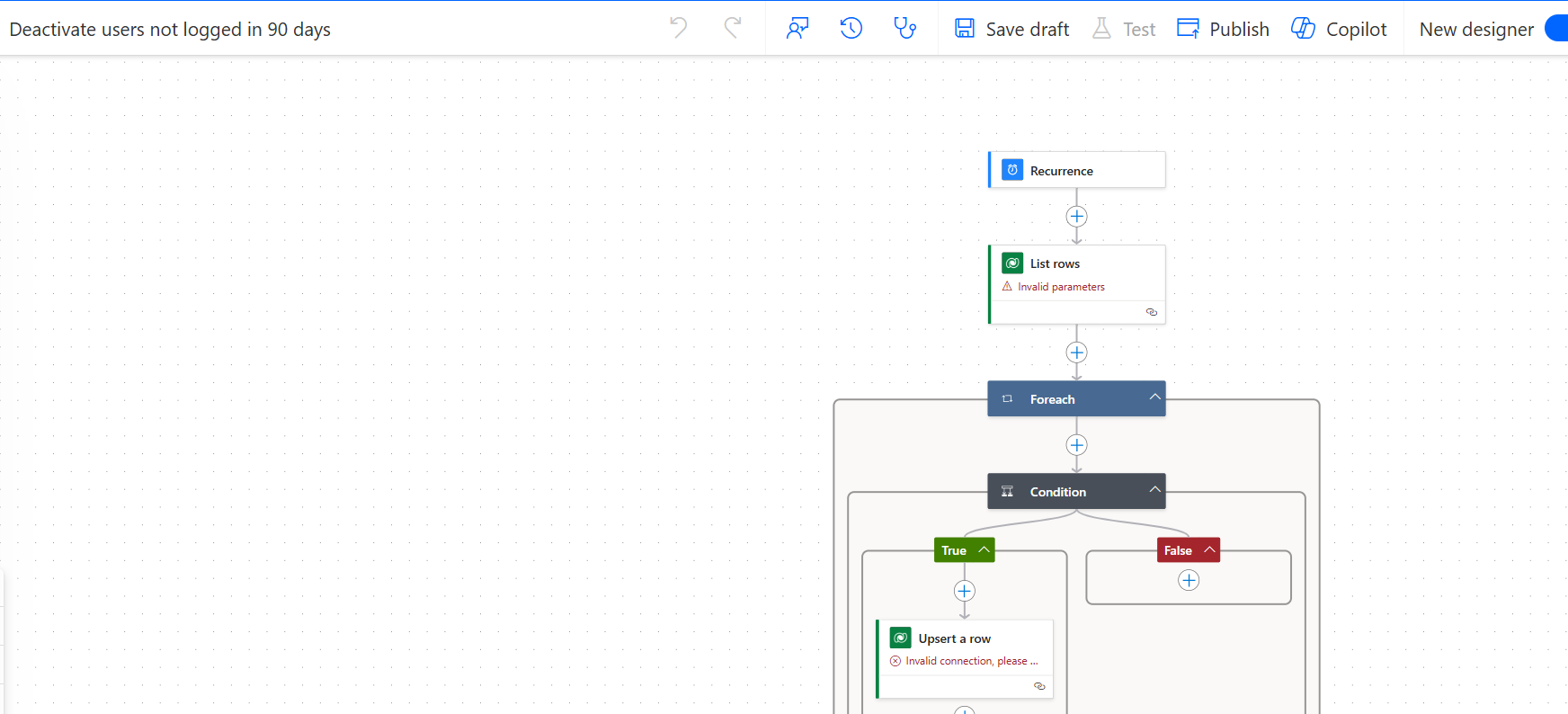Add action inside the False branch
The height and width of the screenshot is (714, 1568).
click(x=1189, y=580)
